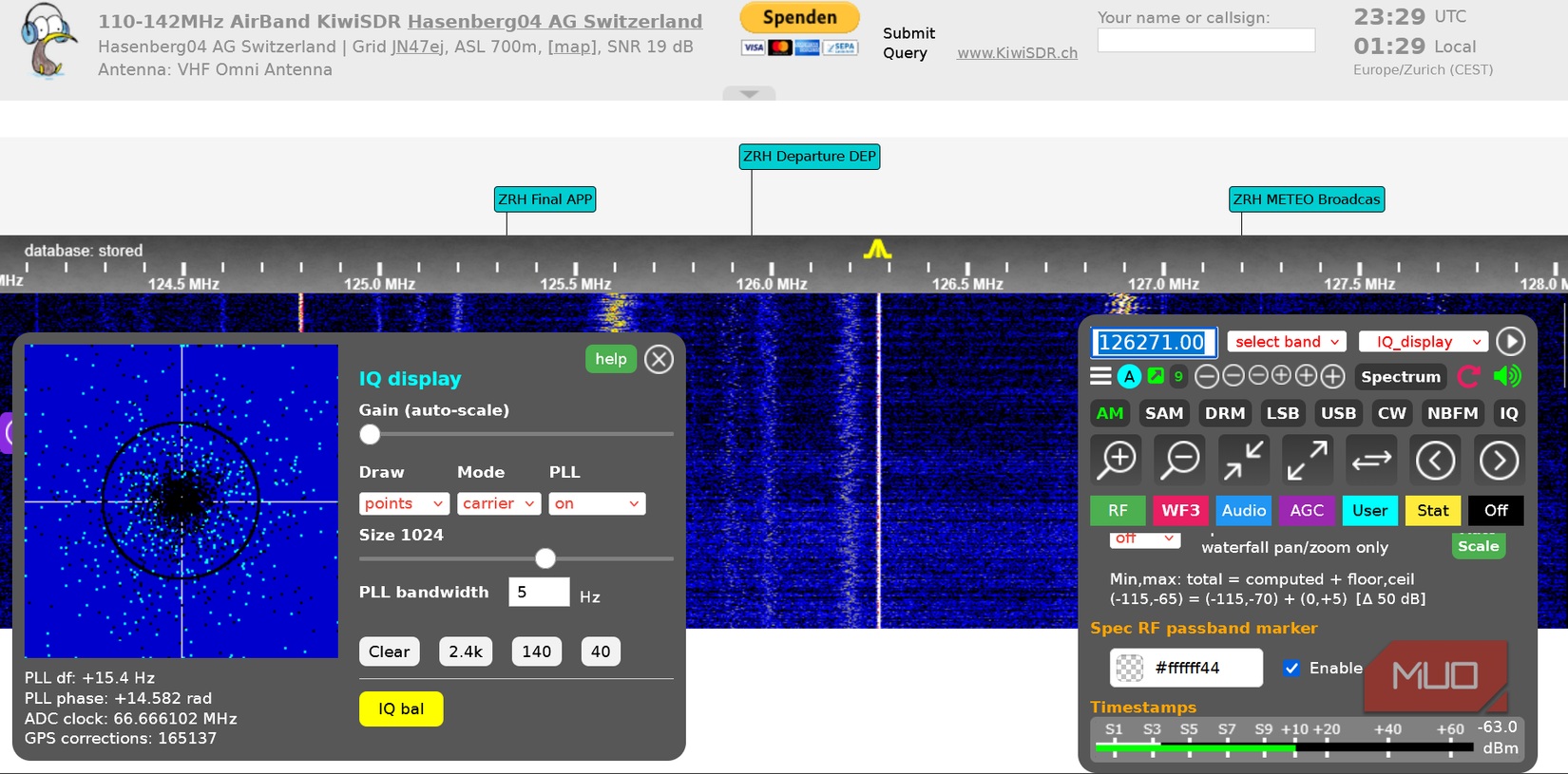
Task: Open the [map] link
Action: click(x=571, y=47)
